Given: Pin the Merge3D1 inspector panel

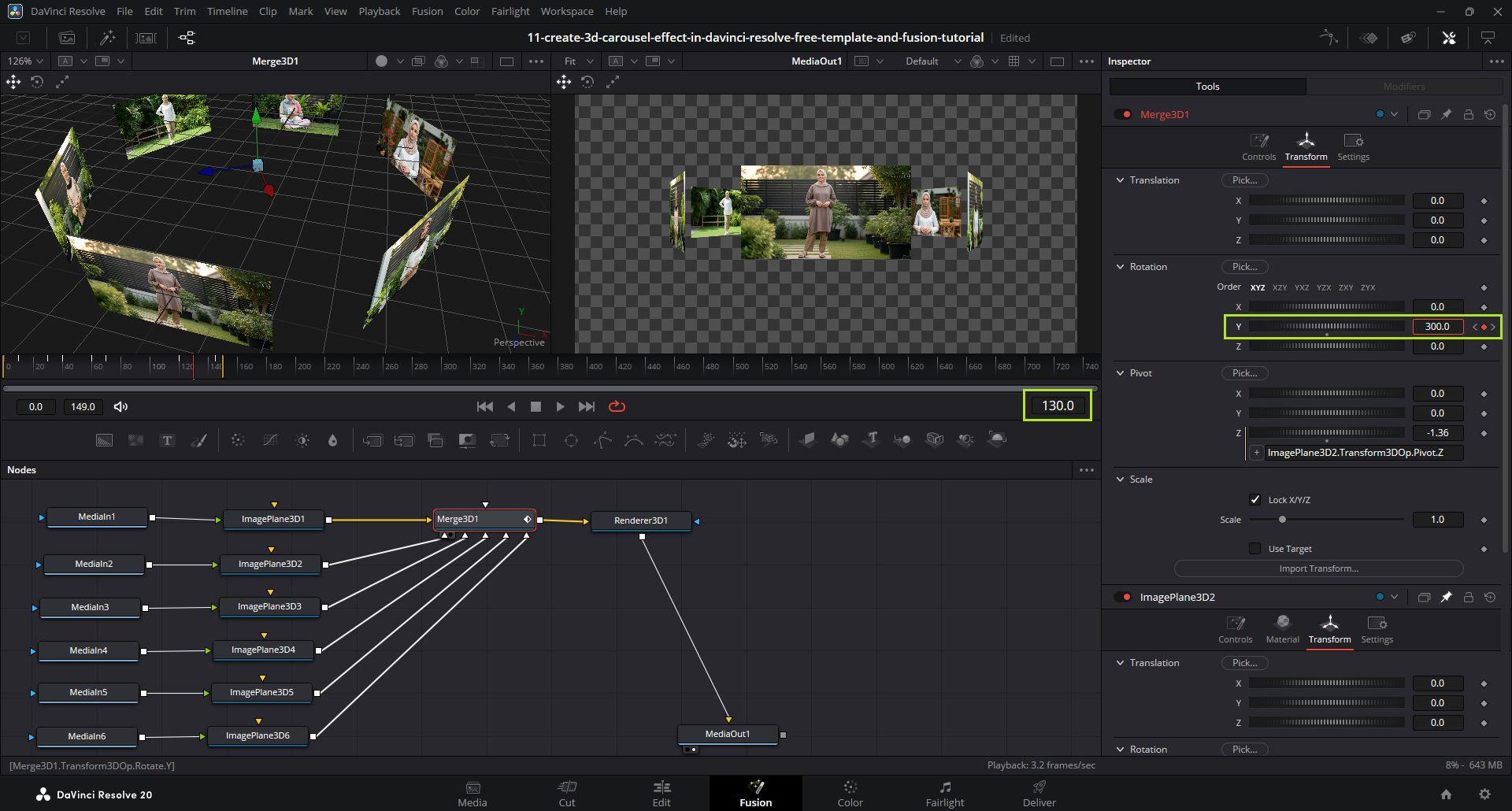Looking at the screenshot, I should (1446, 115).
